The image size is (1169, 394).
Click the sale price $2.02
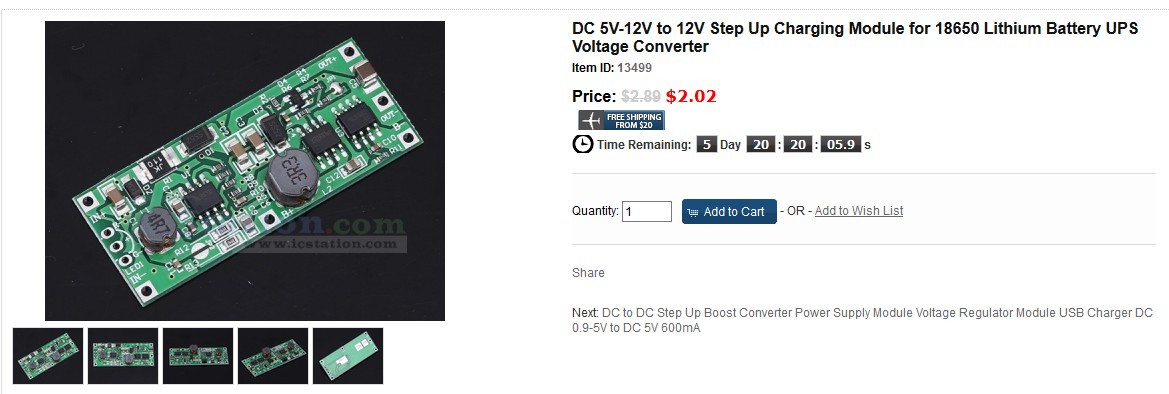pos(691,96)
